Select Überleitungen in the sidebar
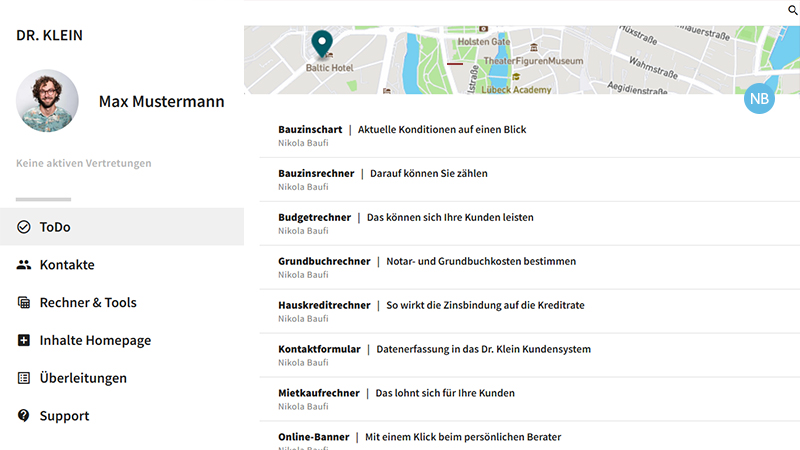 click(83, 378)
